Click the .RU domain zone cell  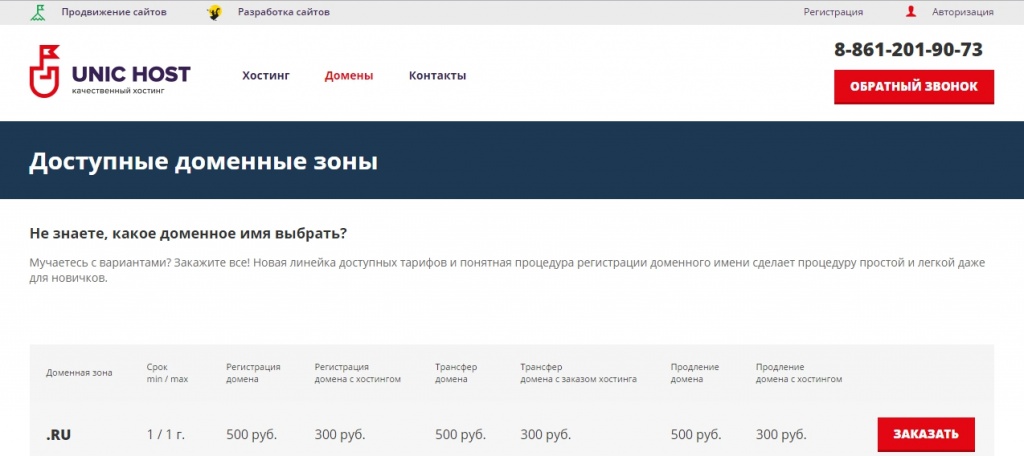tap(58, 434)
